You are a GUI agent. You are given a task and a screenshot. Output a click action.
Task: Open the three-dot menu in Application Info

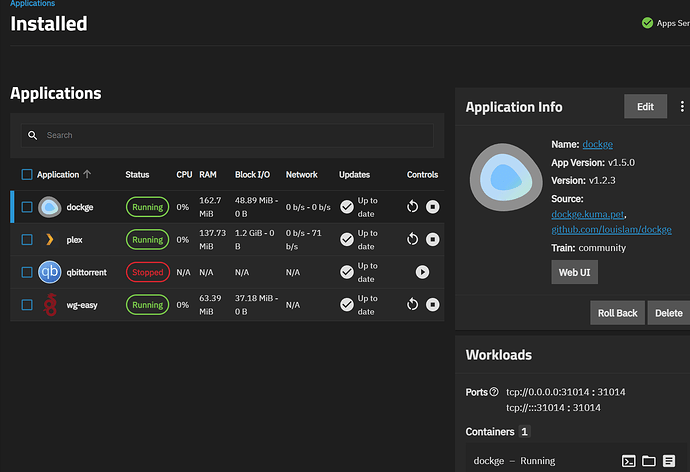click(682, 106)
